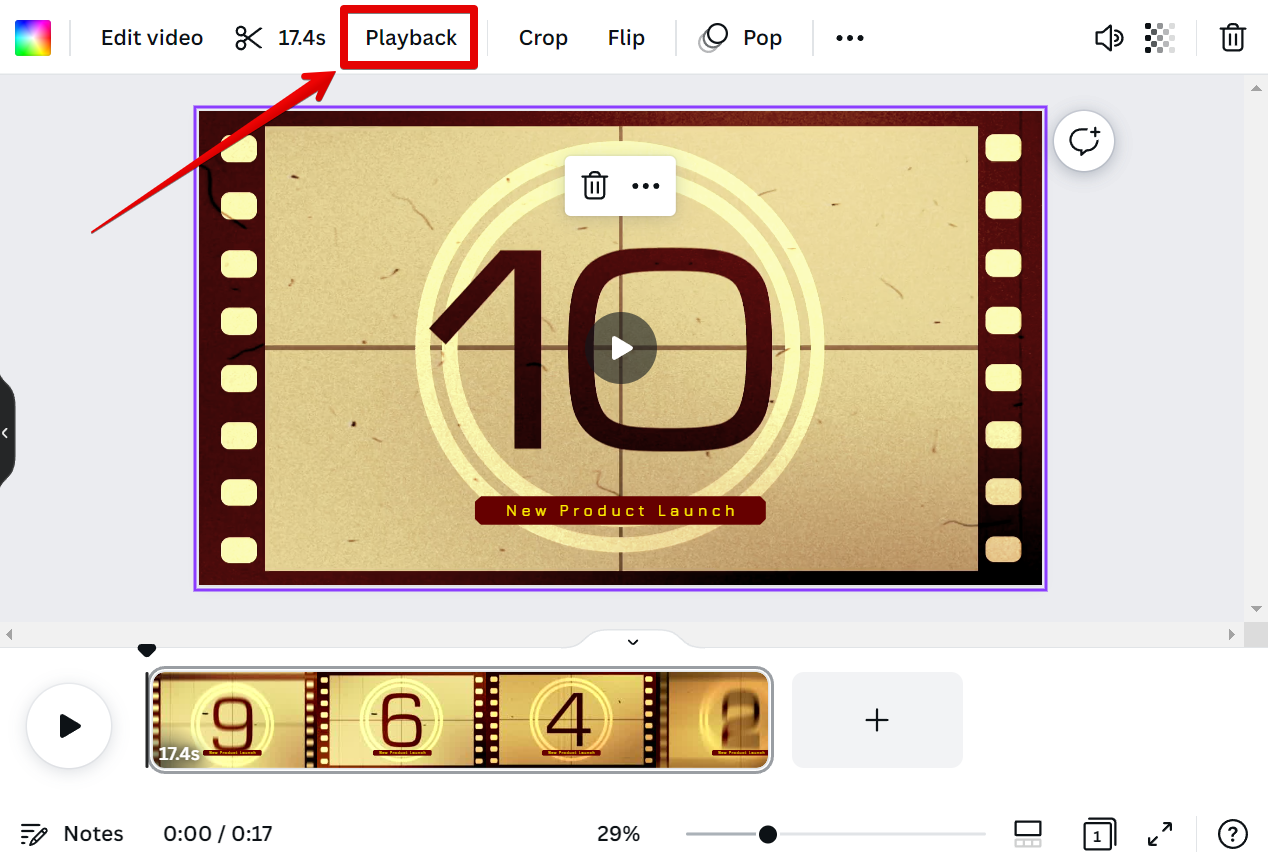Add a new page with plus button
This screenshot has width=1268, height=856.
pos(877,720)
